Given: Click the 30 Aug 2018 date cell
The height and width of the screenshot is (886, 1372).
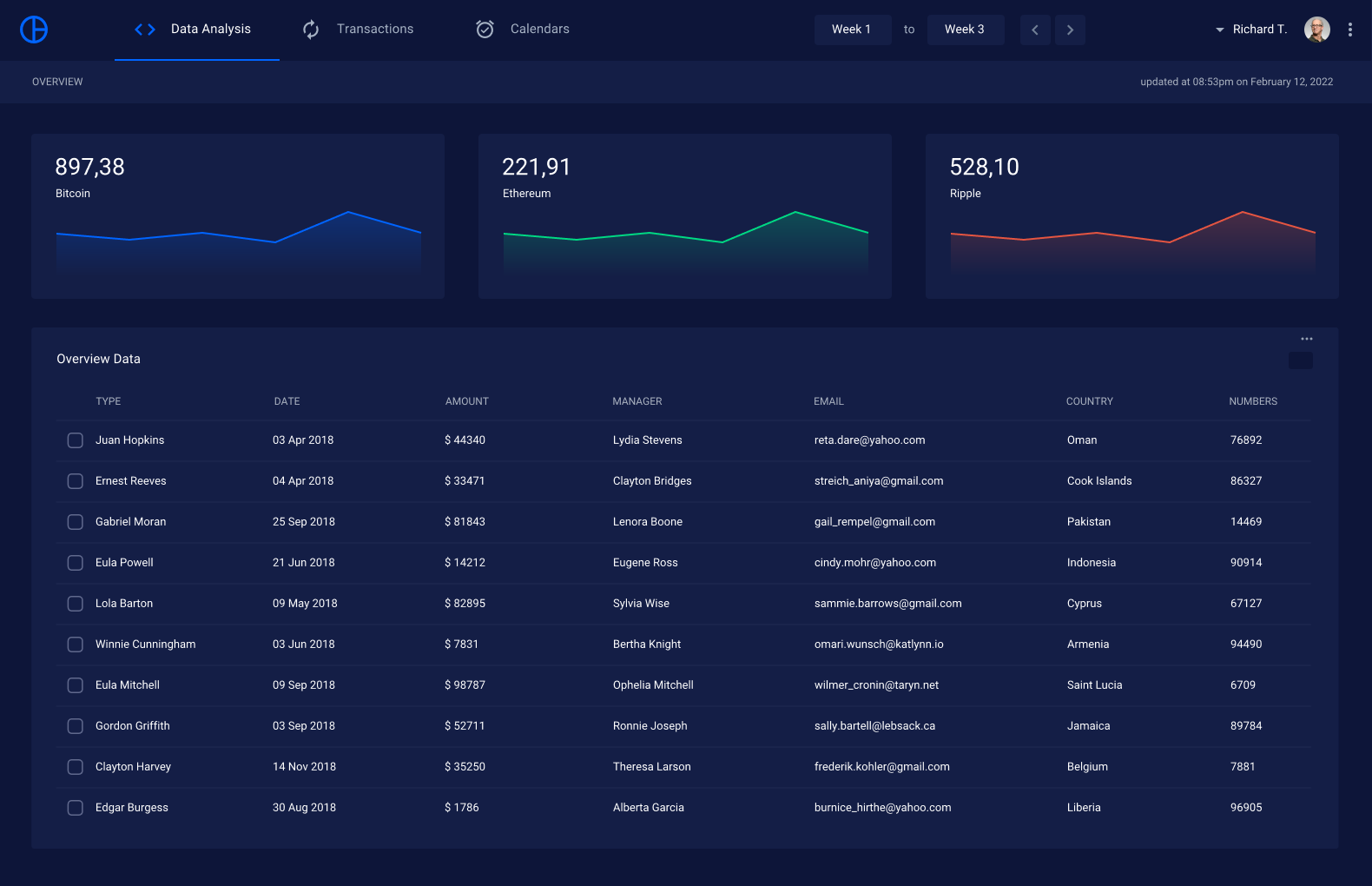Looking at the screenshot, I should (x=304, y=808).
